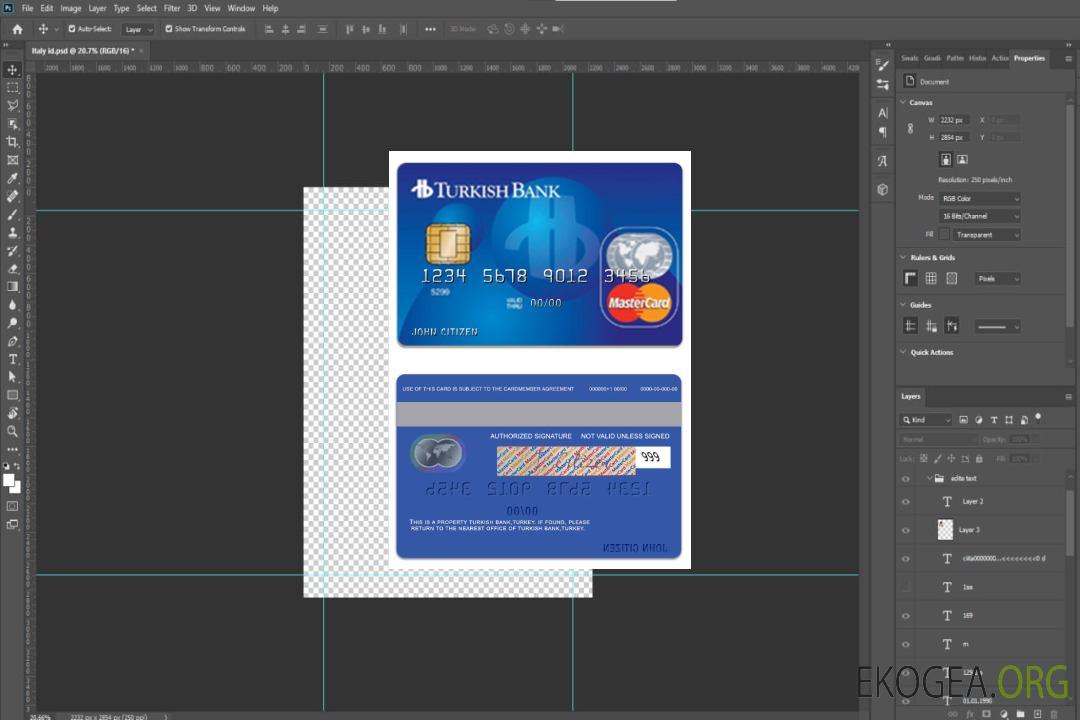The width and height of the screenshot is (1080, 720).
Task: Hide the edite text group
Action: pos(906,479)
